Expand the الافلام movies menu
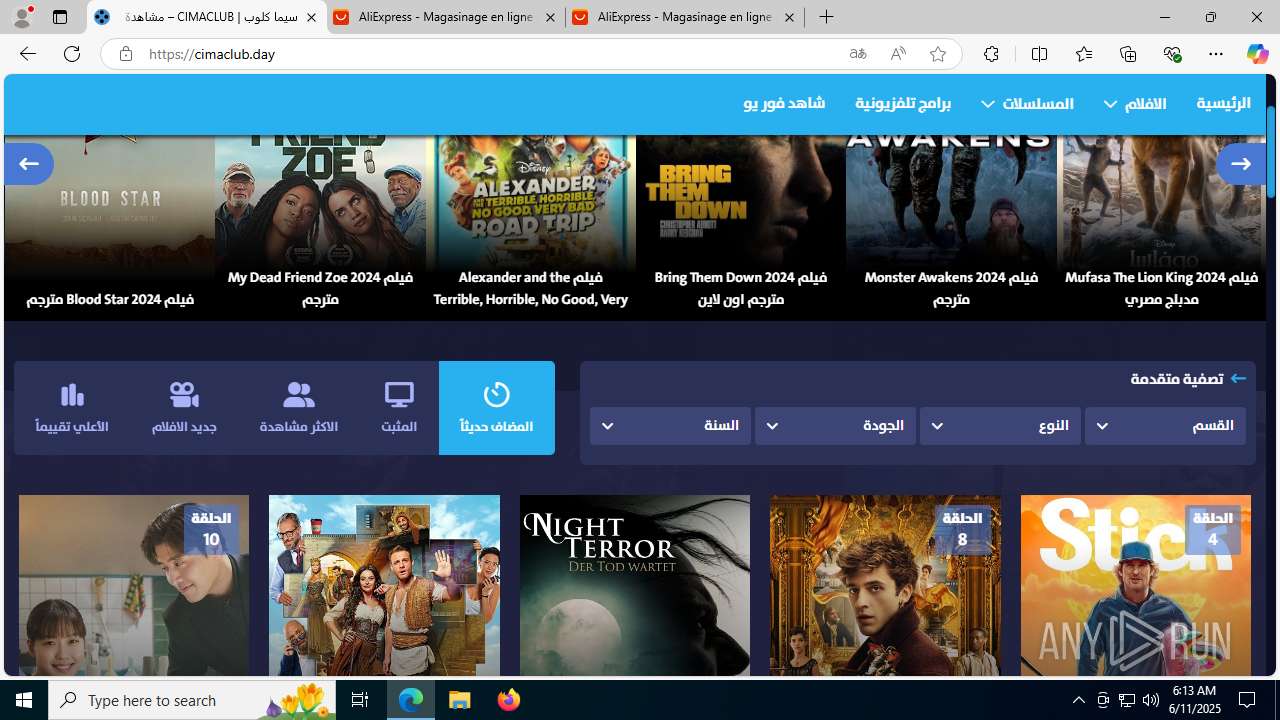The image size is (1280, 720). [x=1135, y=104]
